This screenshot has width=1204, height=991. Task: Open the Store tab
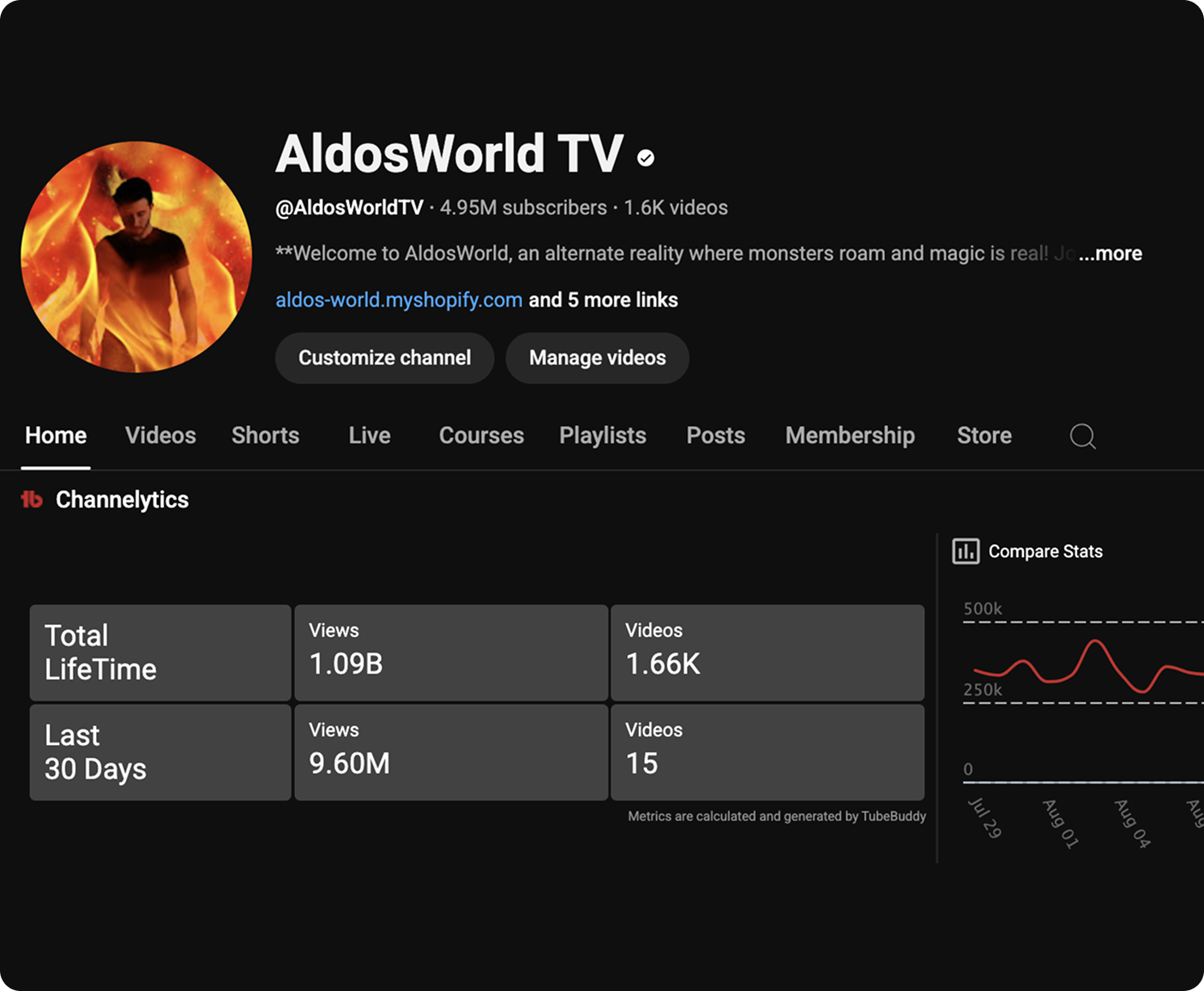[984, 435]
